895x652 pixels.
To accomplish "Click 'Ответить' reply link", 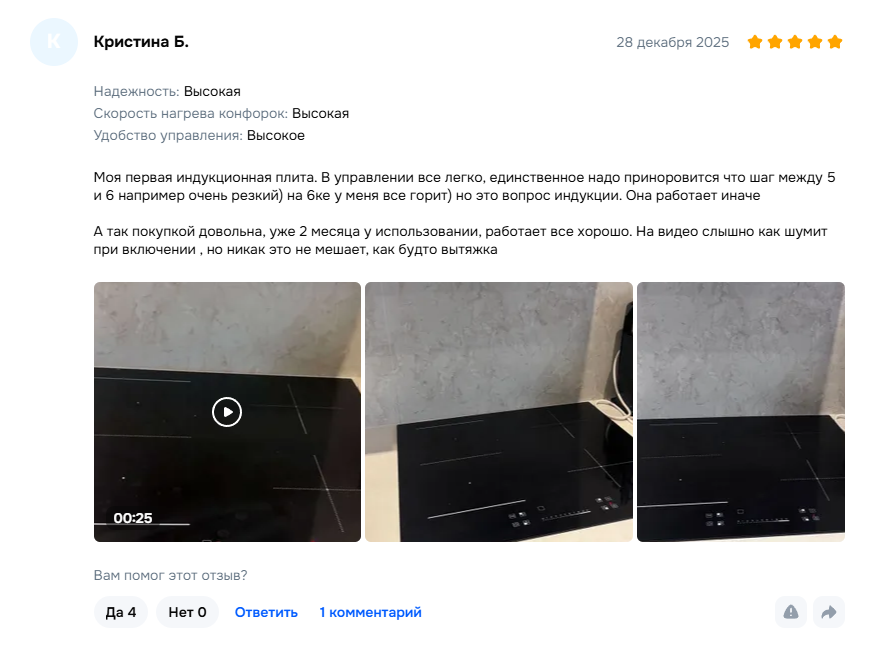I will [266, 612].
